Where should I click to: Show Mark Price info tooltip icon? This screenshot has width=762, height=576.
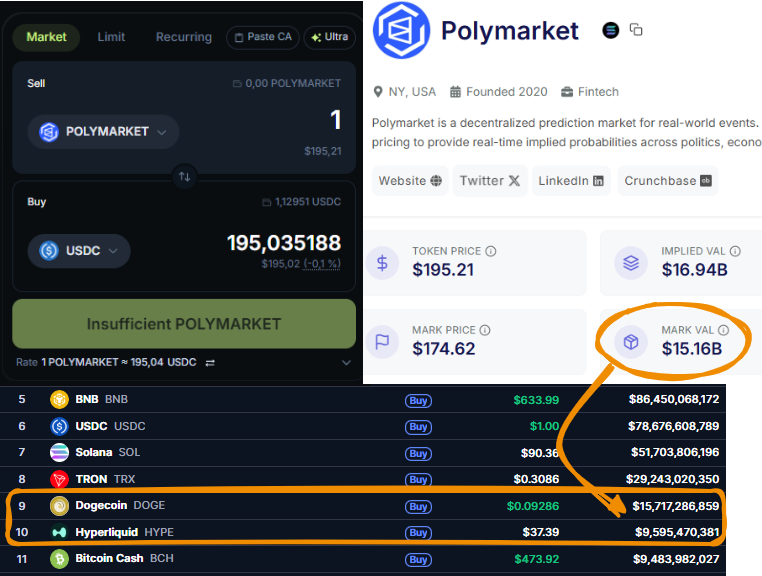[485, 331]
